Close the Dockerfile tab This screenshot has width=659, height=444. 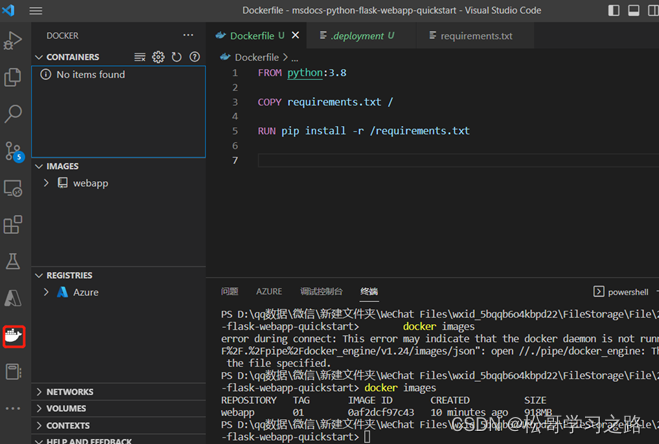tap(296, 35)
